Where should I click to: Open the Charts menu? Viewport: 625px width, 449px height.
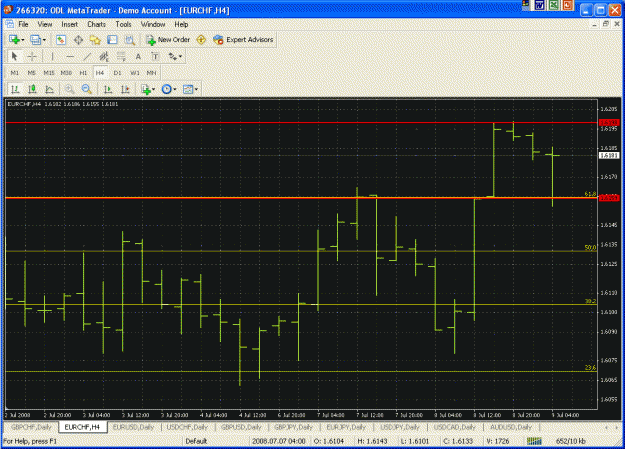(x=96, y=24)
